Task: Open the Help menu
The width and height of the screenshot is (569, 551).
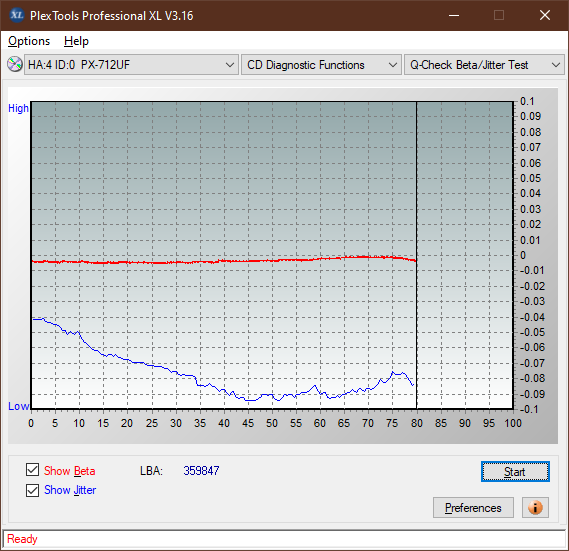Action: click(76, 41)
